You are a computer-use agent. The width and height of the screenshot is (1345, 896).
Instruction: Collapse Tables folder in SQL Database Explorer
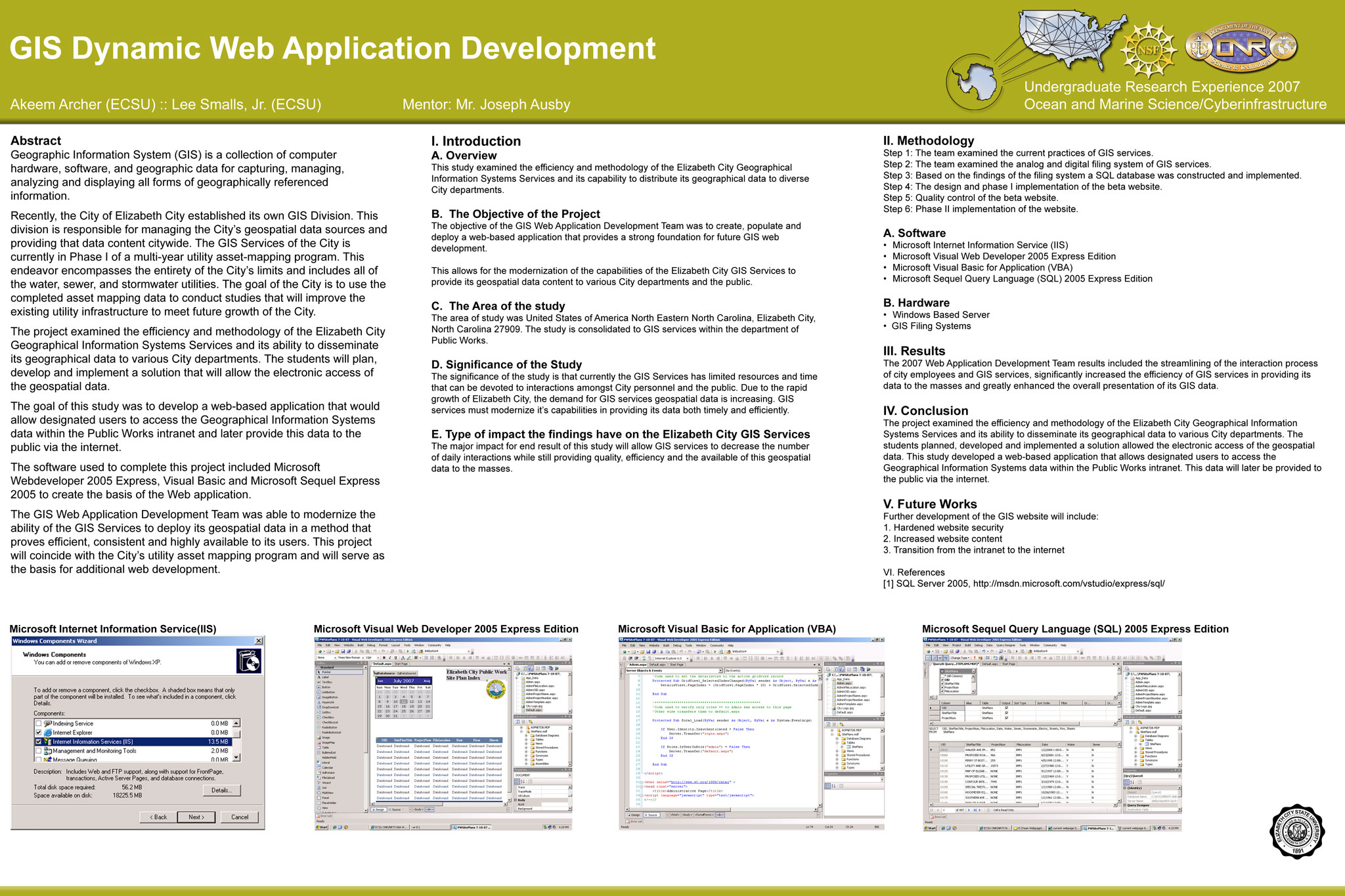point(1136,740)
